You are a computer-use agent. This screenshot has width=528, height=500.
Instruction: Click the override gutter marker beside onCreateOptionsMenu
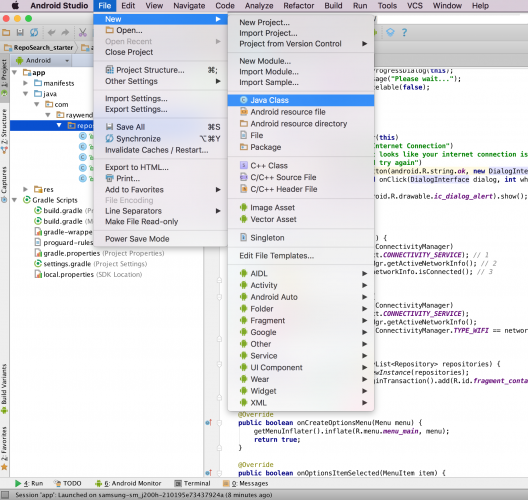208,422
